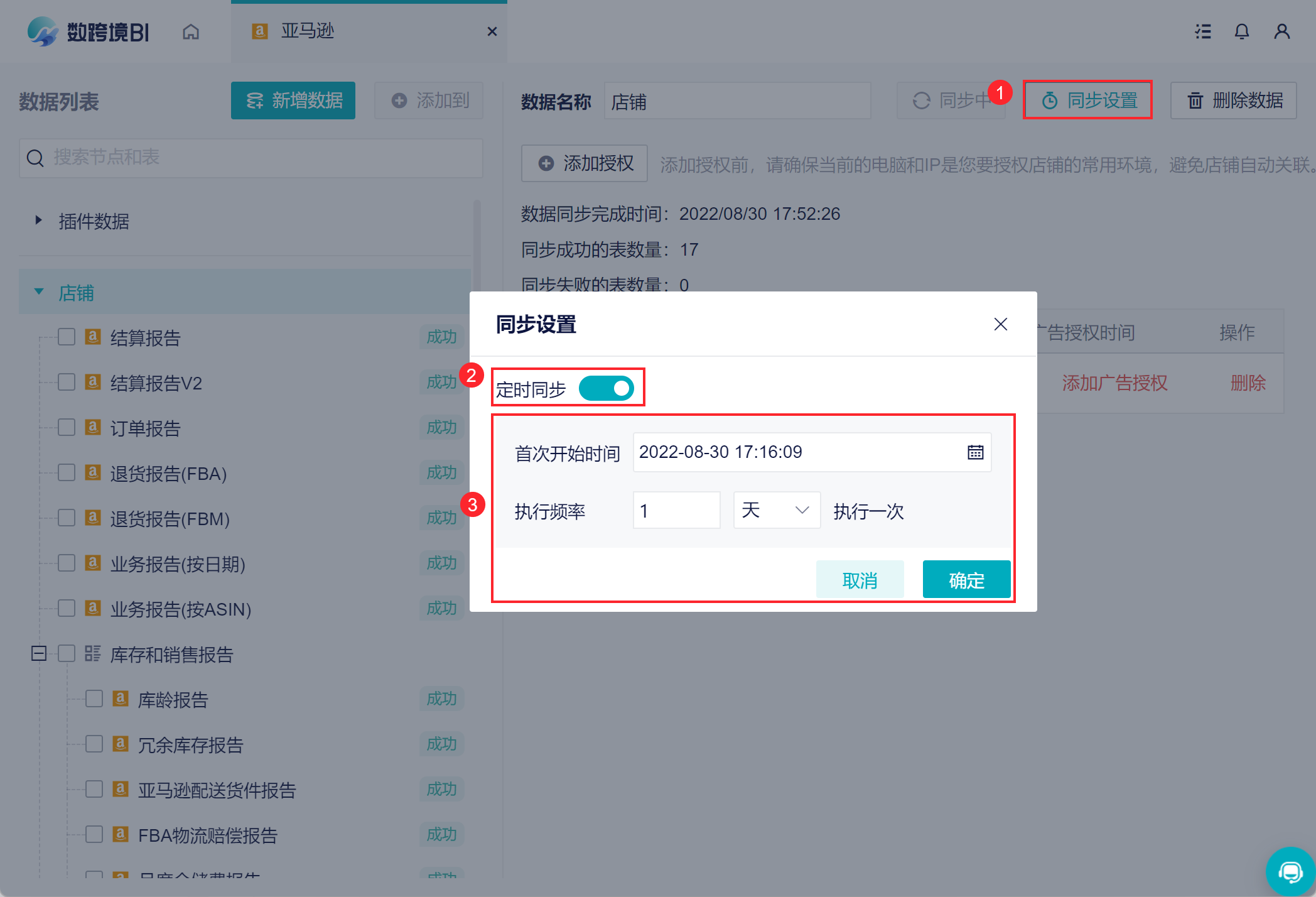Close the 同步设置 dialog with X
The height and width of the screenshot is (897, 1316).
pos(1000,324)
